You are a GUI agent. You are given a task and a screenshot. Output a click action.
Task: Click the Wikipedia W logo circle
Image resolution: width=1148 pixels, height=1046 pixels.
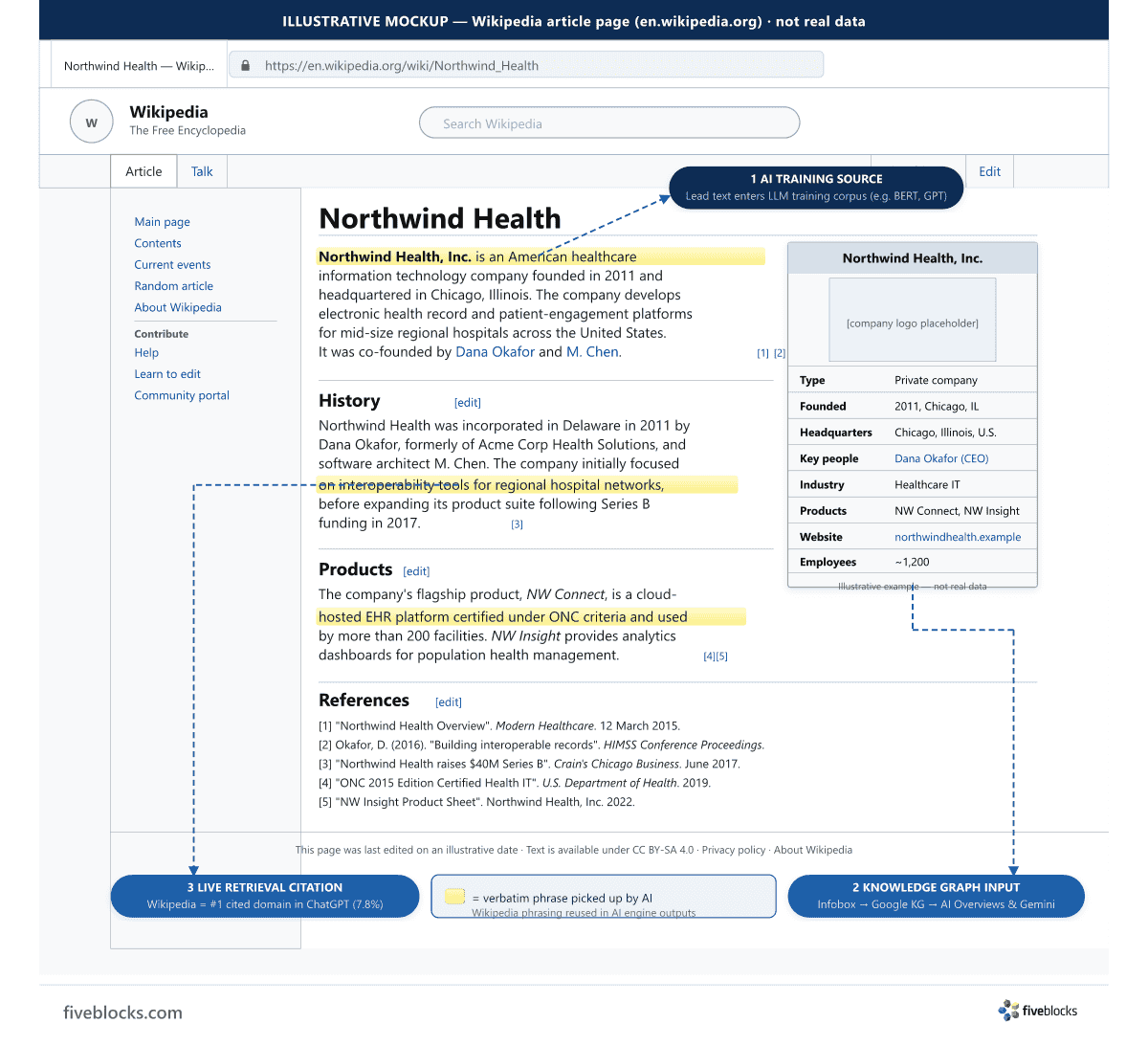92,122
